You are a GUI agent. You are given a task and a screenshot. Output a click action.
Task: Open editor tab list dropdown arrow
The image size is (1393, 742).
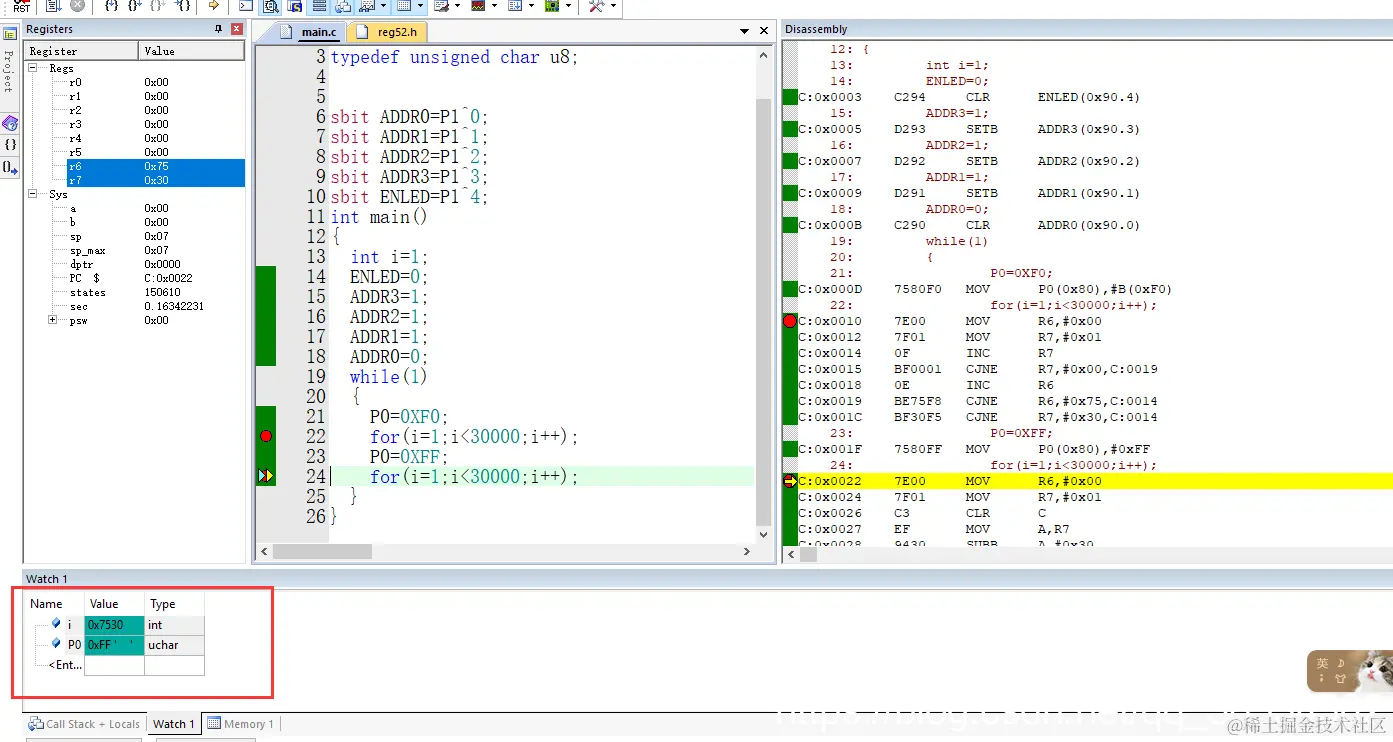pyautogui.click(x=744, y=32)
